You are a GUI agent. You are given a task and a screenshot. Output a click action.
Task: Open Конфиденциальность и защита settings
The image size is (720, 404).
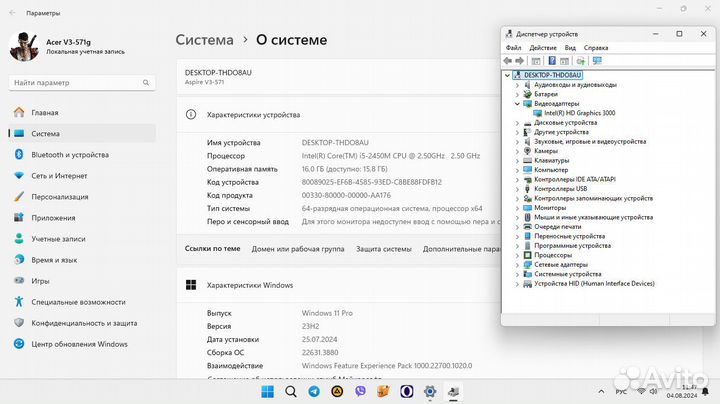[82, 323]
